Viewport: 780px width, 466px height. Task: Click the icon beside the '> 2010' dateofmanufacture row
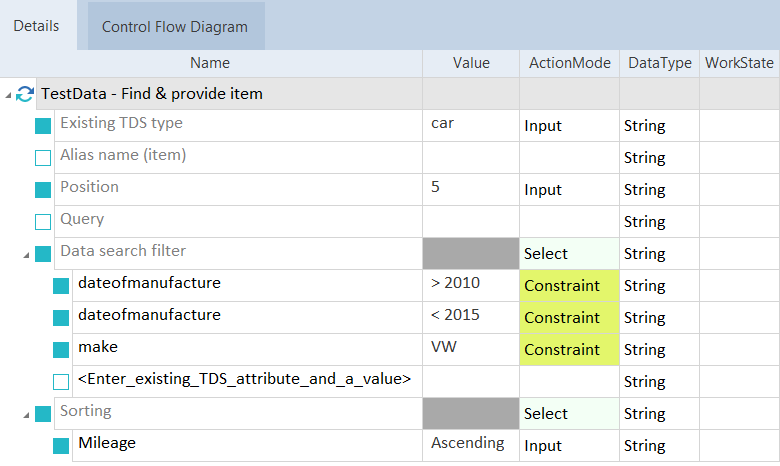click(61, 286)
